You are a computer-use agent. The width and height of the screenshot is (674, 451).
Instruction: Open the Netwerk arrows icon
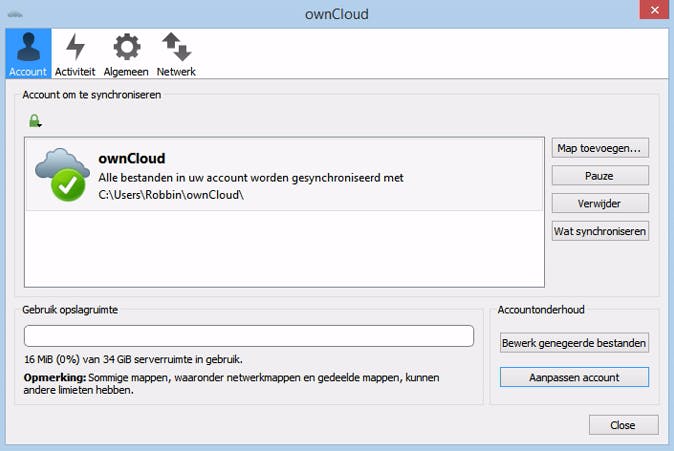click(x=176, y=49)
